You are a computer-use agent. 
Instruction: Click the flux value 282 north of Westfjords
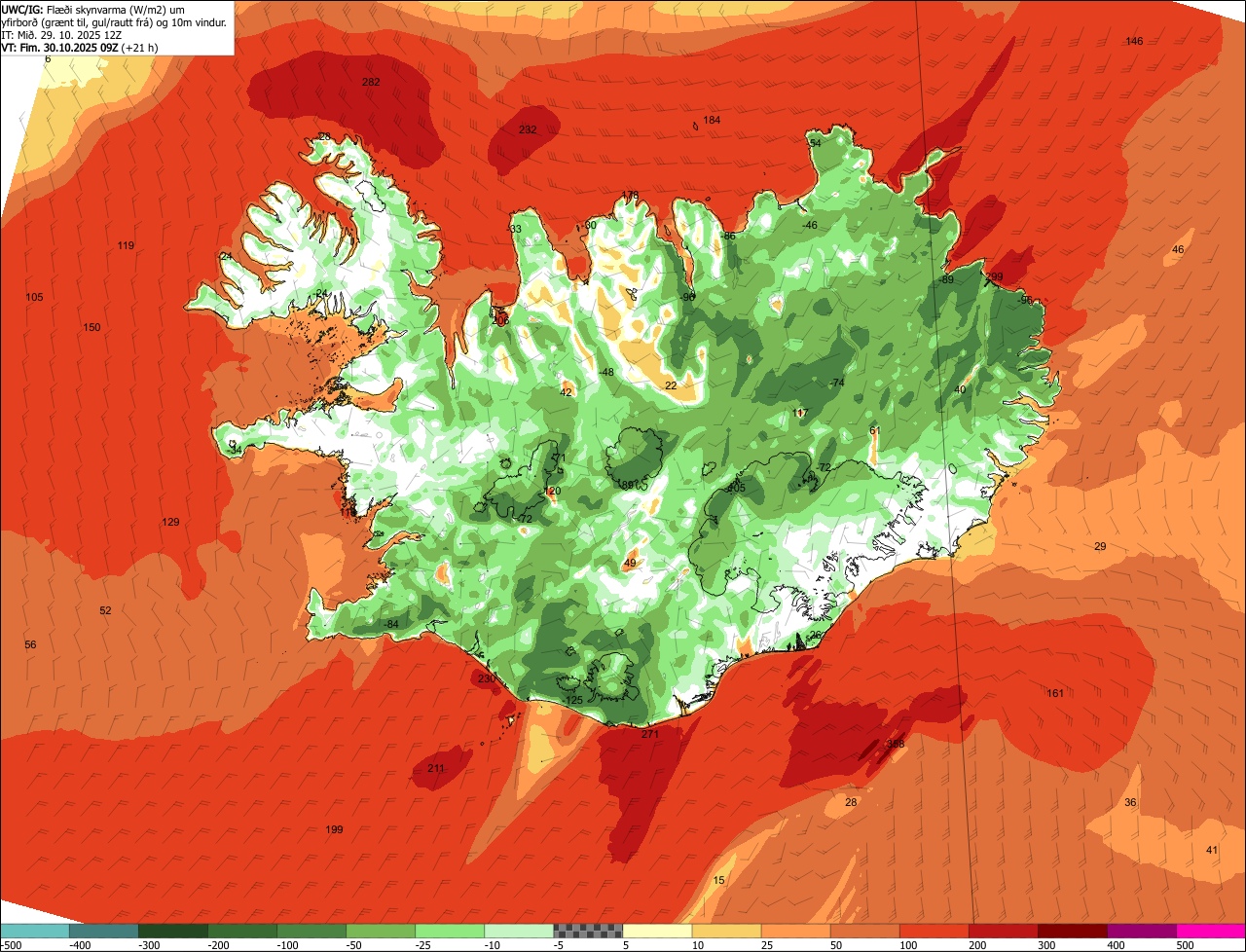(371, 82)
